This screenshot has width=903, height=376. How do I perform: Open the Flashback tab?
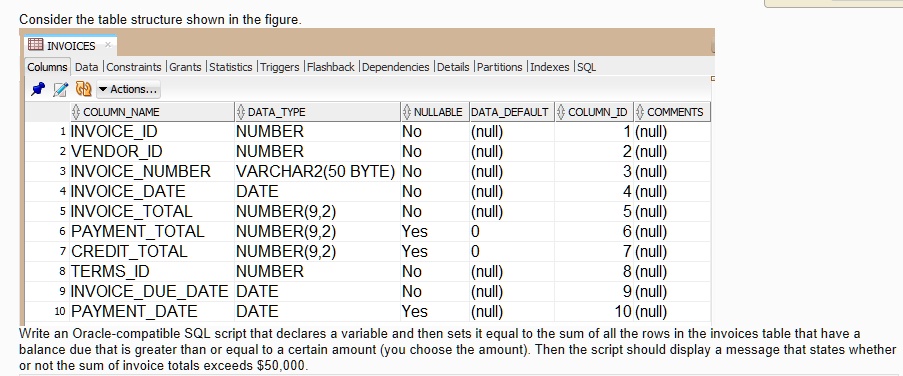point(331,67)
